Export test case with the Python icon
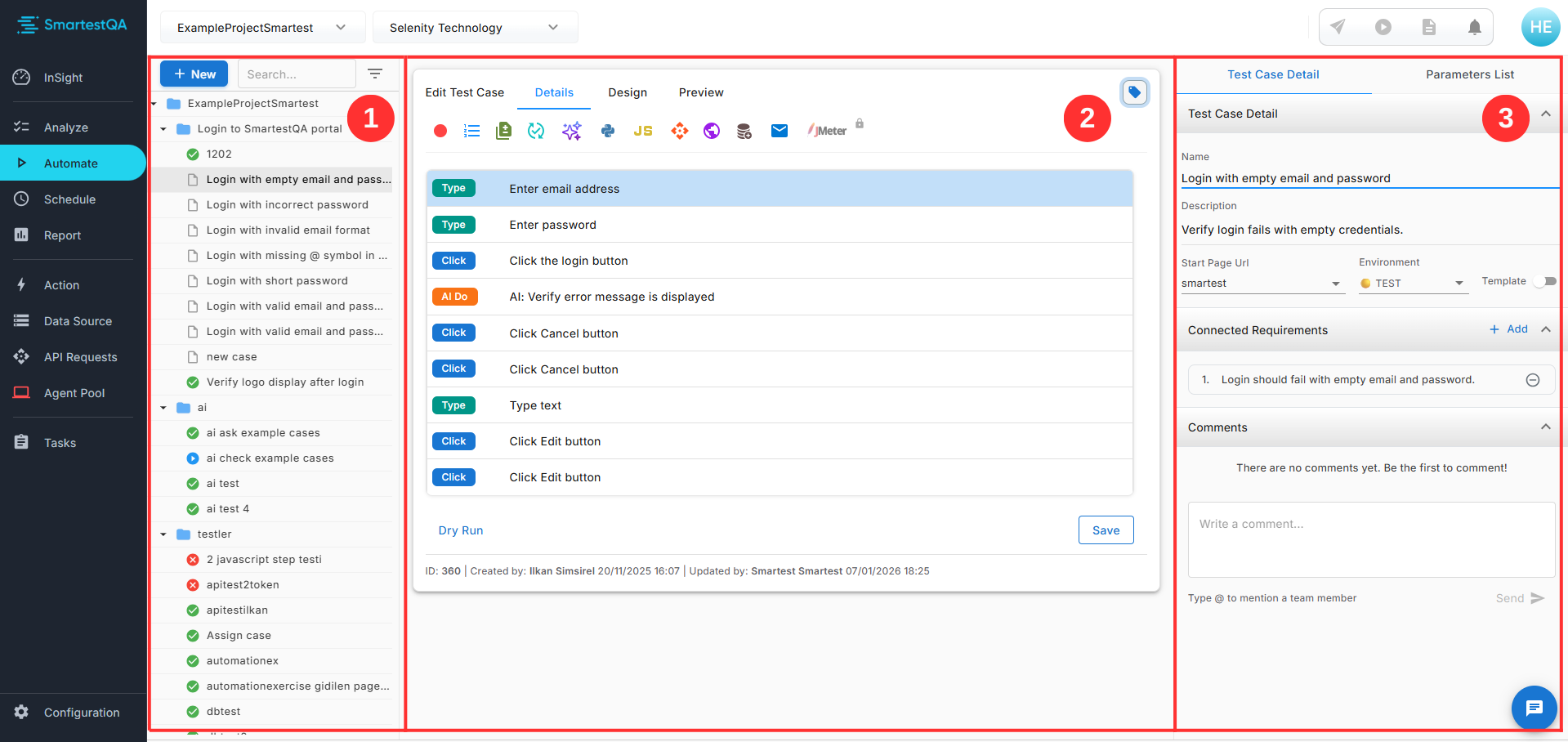 point(607,131)
